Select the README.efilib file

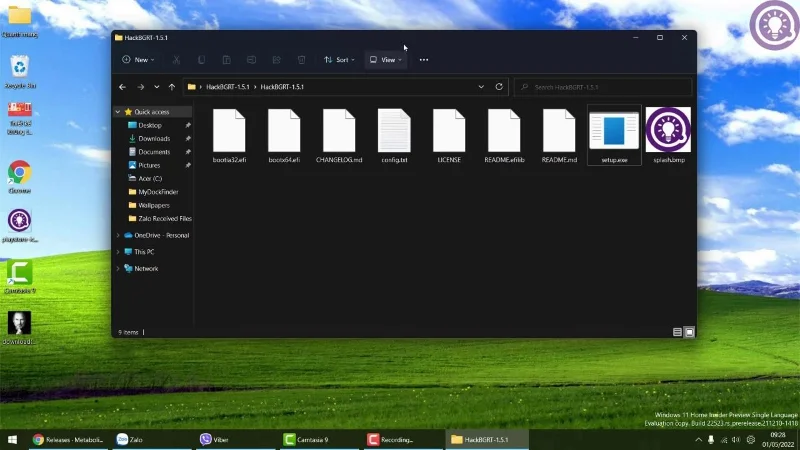(x=504, y=135)
